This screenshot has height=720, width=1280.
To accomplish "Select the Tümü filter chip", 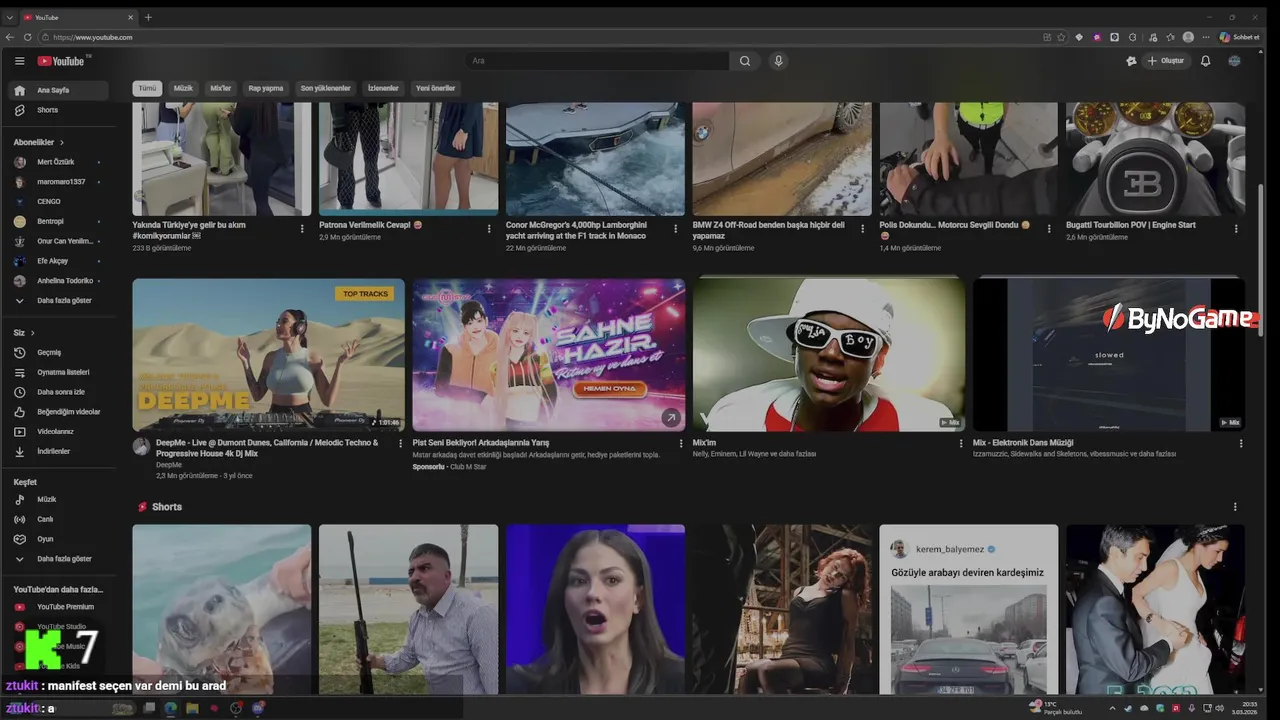I will click(147, 88).
